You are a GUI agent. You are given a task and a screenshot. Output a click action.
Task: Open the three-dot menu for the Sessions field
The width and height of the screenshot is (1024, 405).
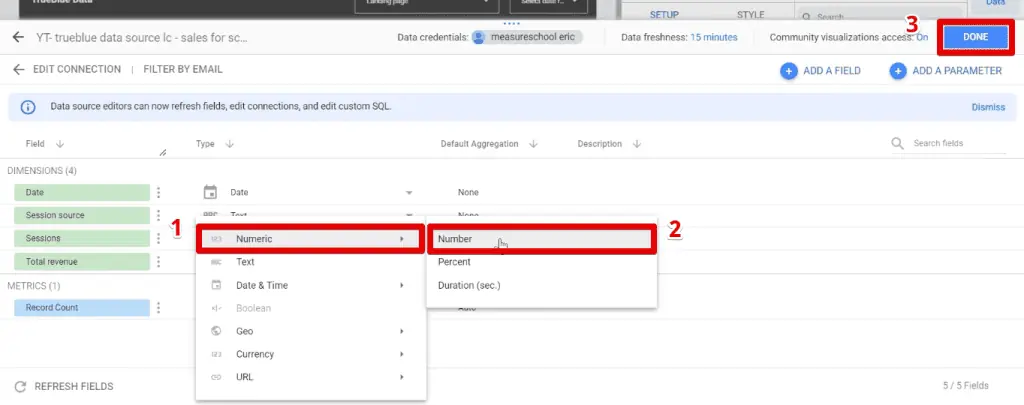point(158,238)
